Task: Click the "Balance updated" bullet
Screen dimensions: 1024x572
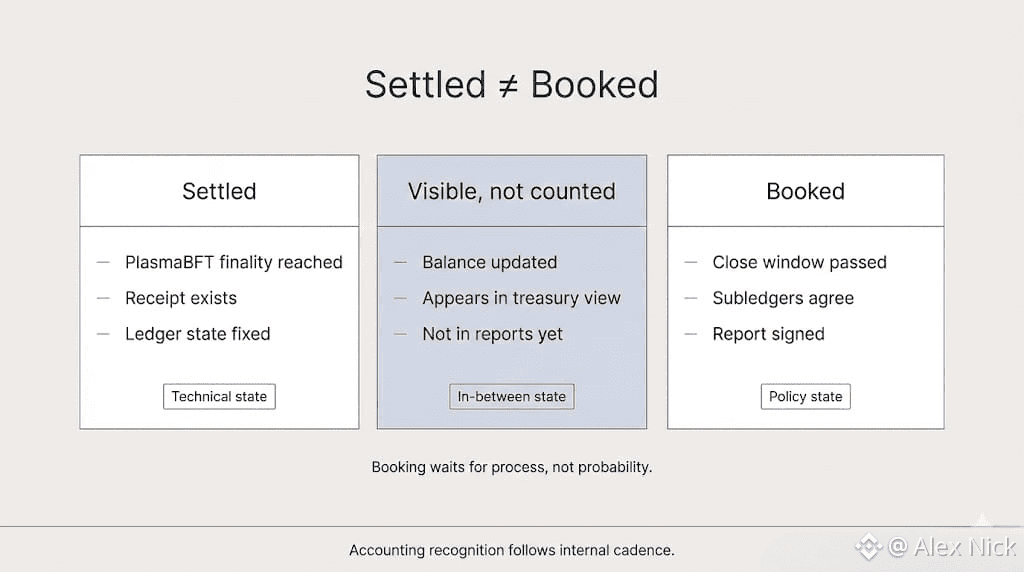Action: click(489, 262)
